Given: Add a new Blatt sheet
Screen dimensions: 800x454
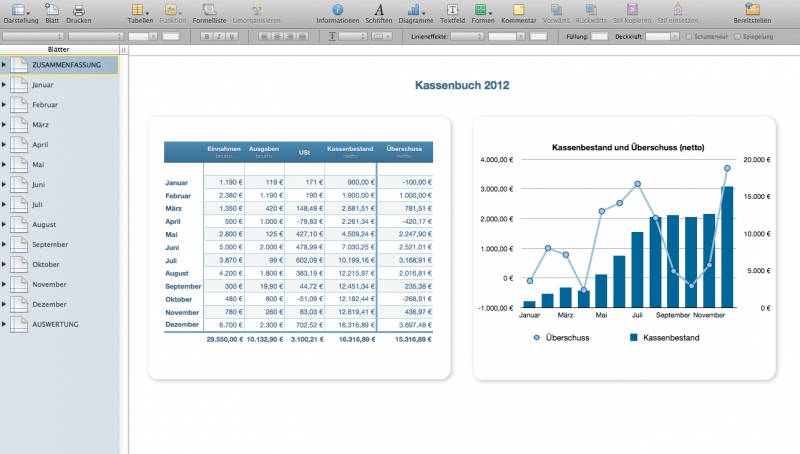Looking at the screenshot, I should point(52,10).
